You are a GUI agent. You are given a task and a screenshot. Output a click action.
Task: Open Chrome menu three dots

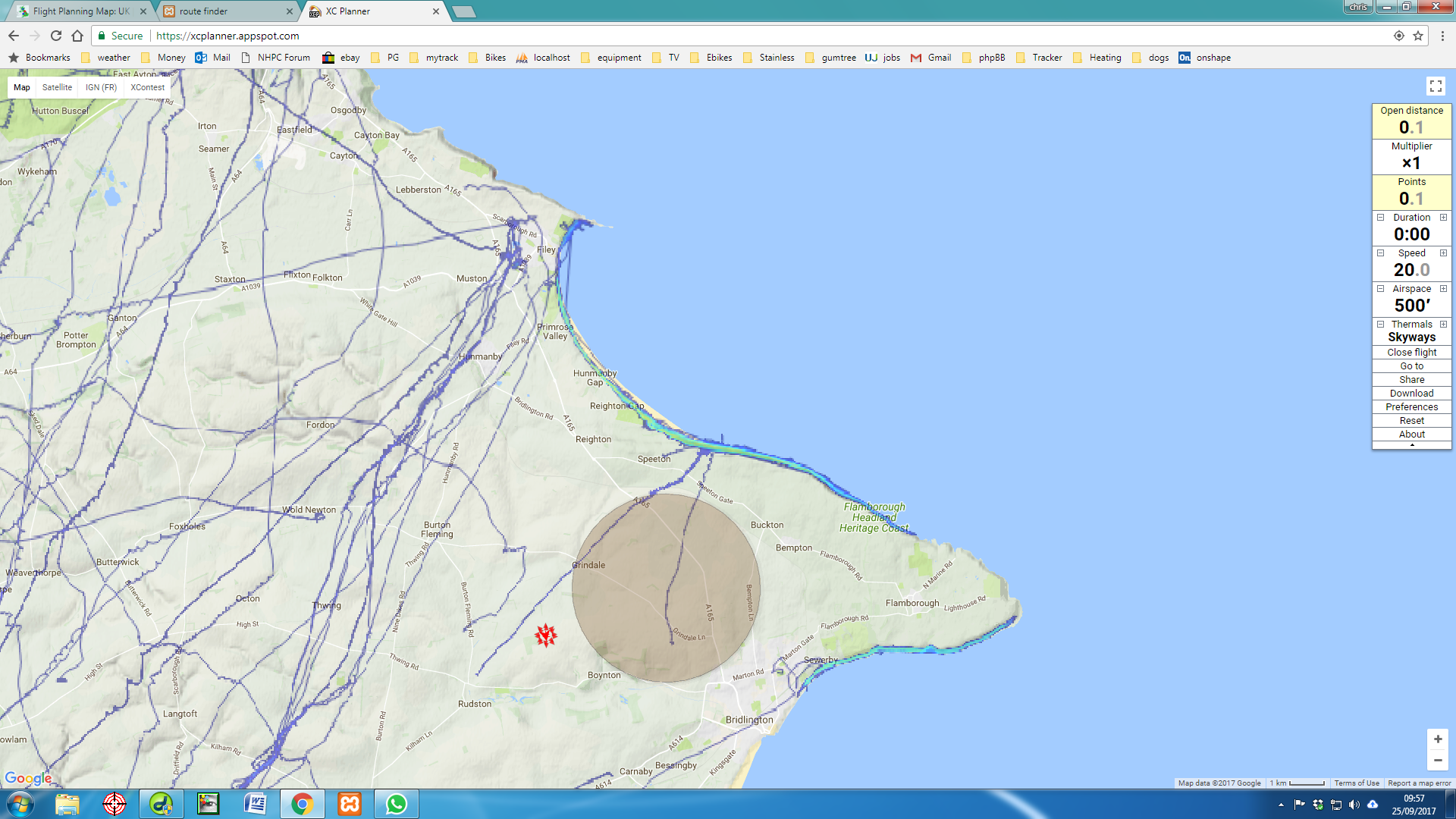[1442, 36]
